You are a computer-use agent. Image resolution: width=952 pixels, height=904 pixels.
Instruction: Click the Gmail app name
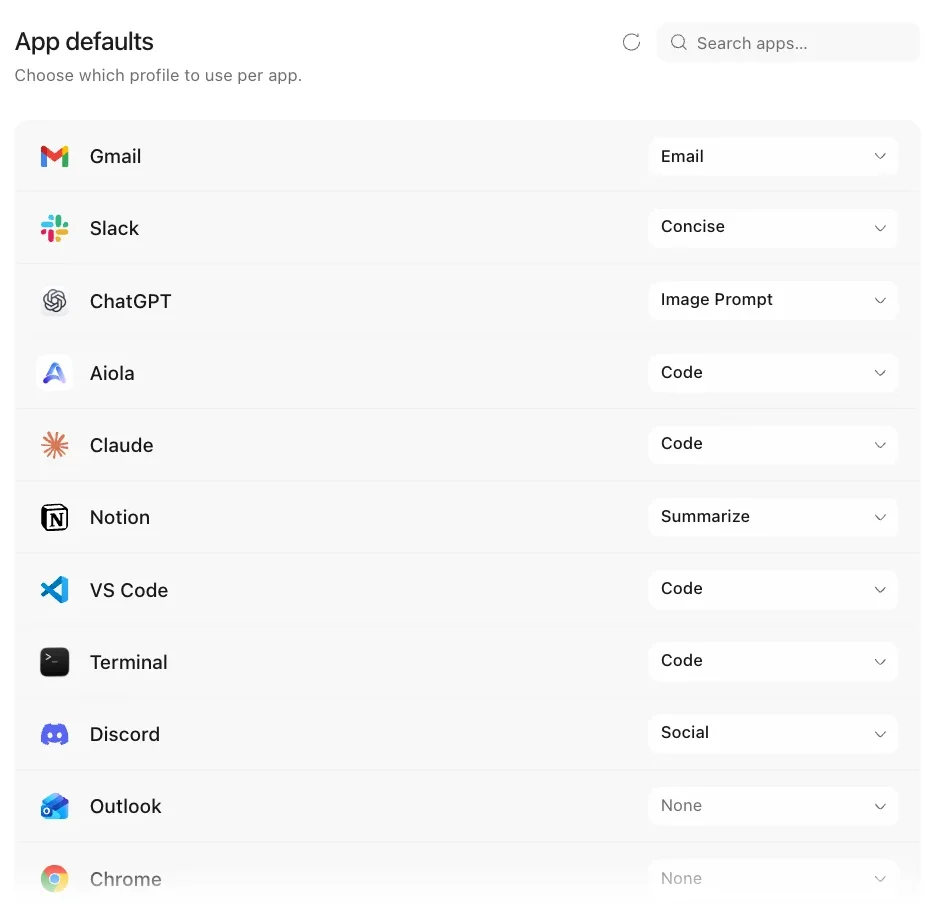(x=115, y=157)
